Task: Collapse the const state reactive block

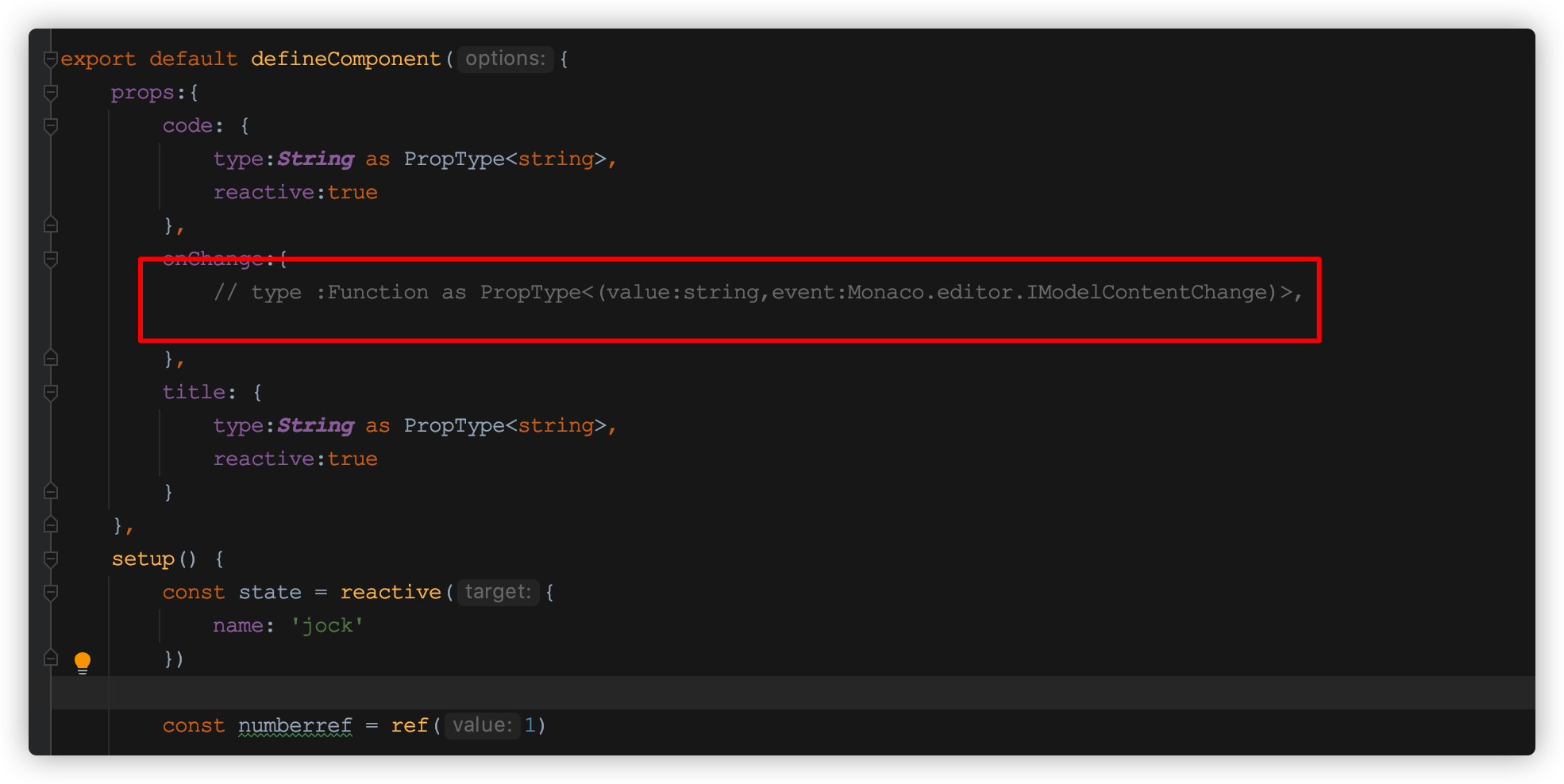Action: click(51, 593)
